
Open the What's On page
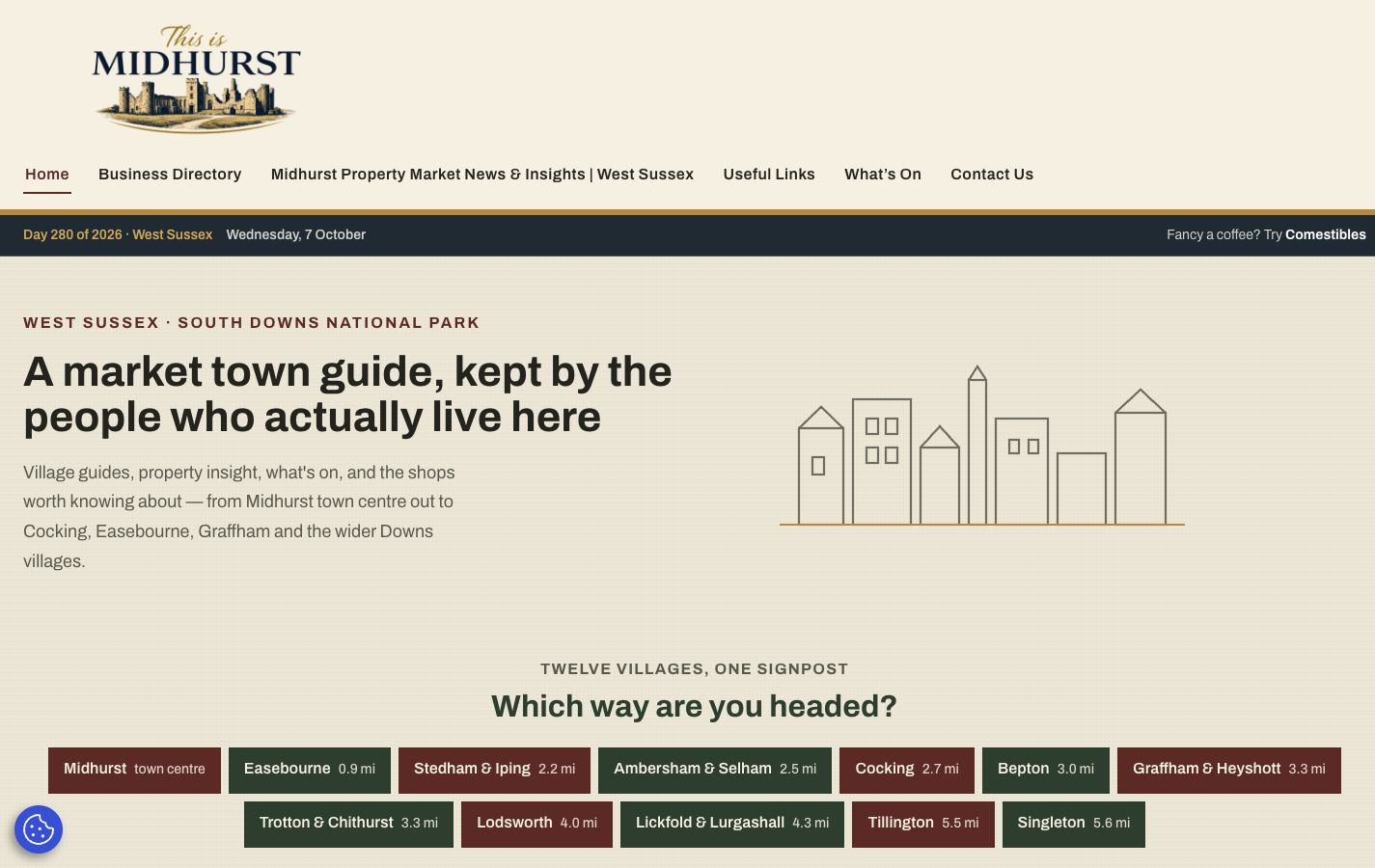(883, 175)
